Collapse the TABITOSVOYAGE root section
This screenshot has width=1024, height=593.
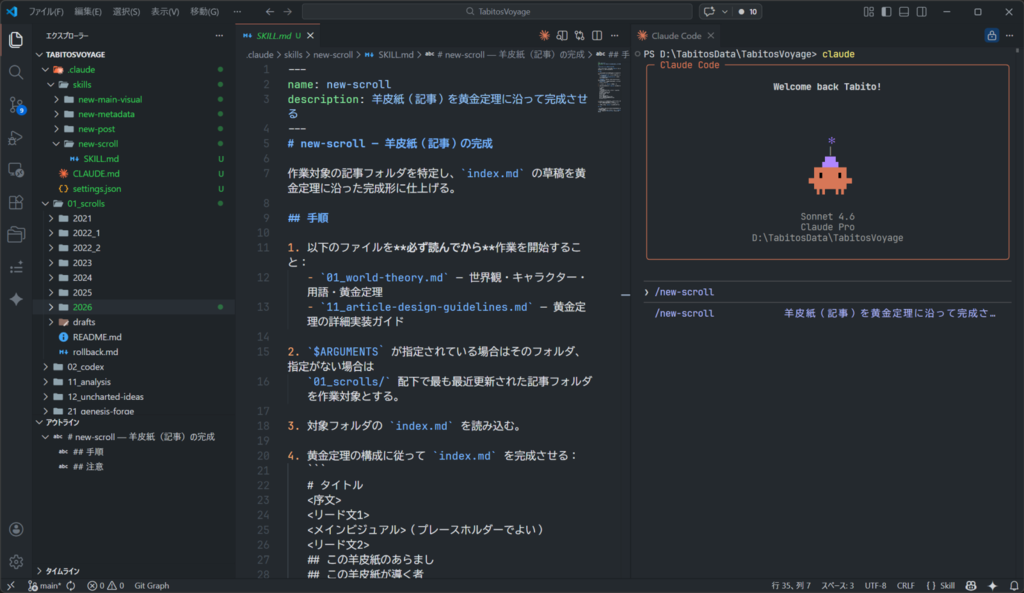pyautogui.click(x=74, y=55)
